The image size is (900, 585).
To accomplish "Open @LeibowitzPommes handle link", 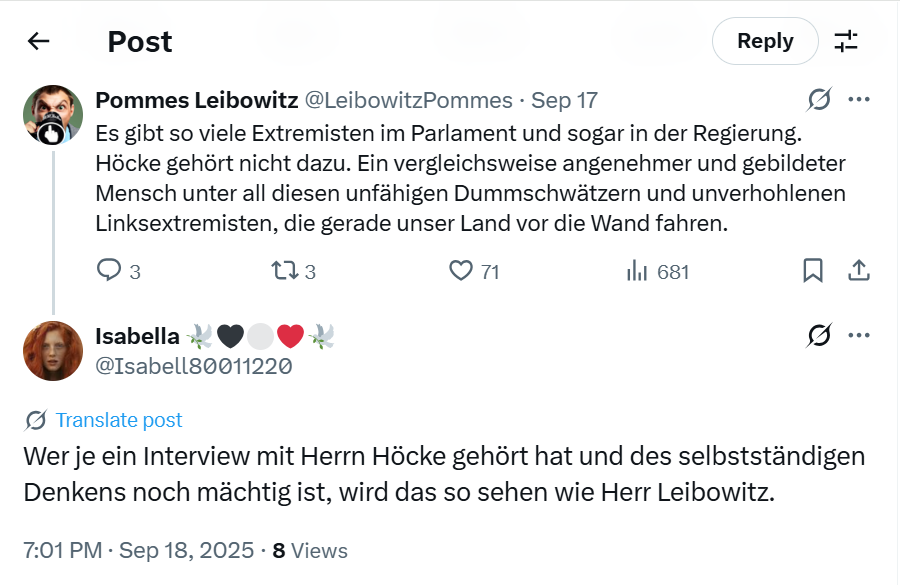I will click(x=408, y=100).
